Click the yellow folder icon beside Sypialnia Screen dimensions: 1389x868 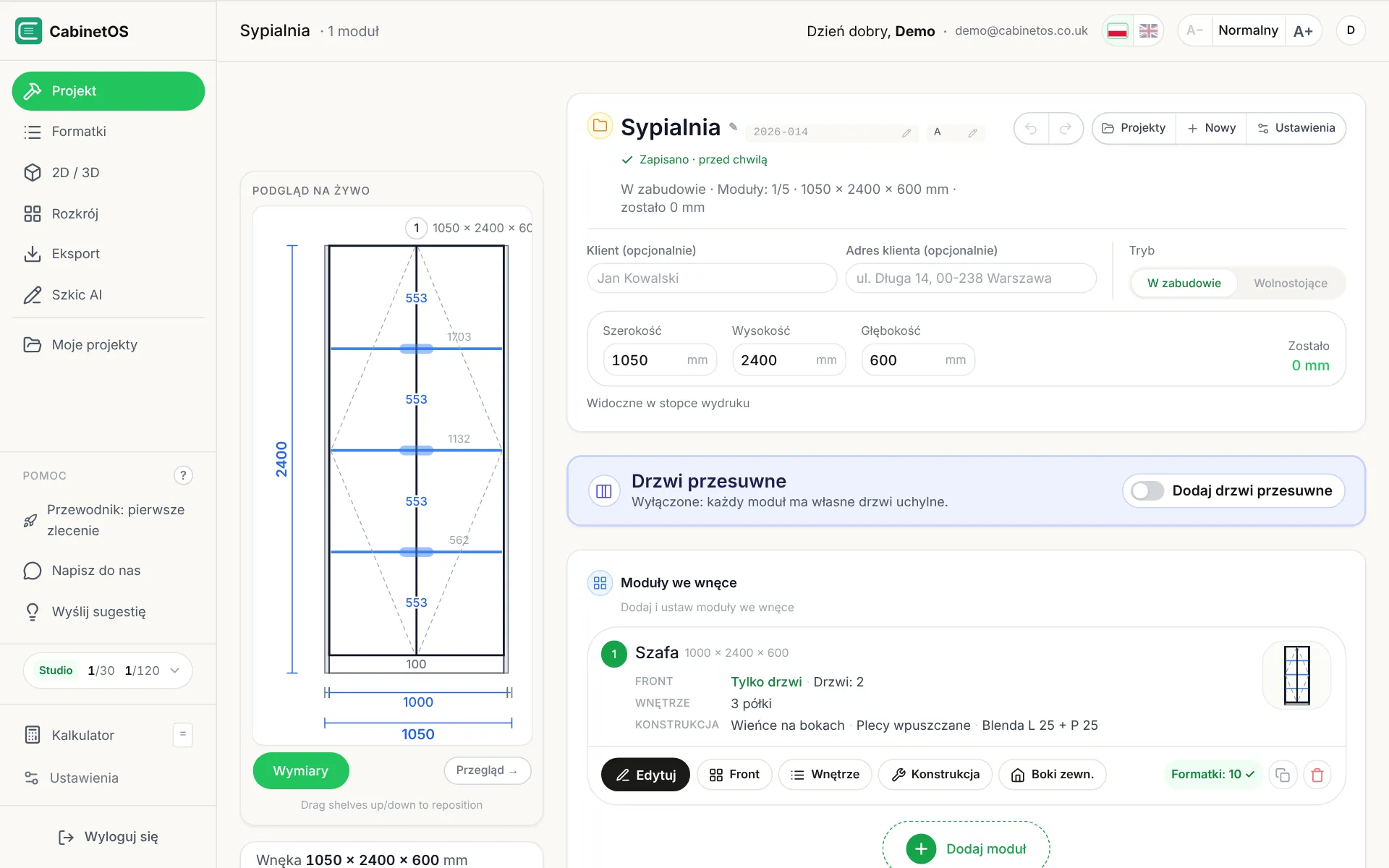[600, 126]
